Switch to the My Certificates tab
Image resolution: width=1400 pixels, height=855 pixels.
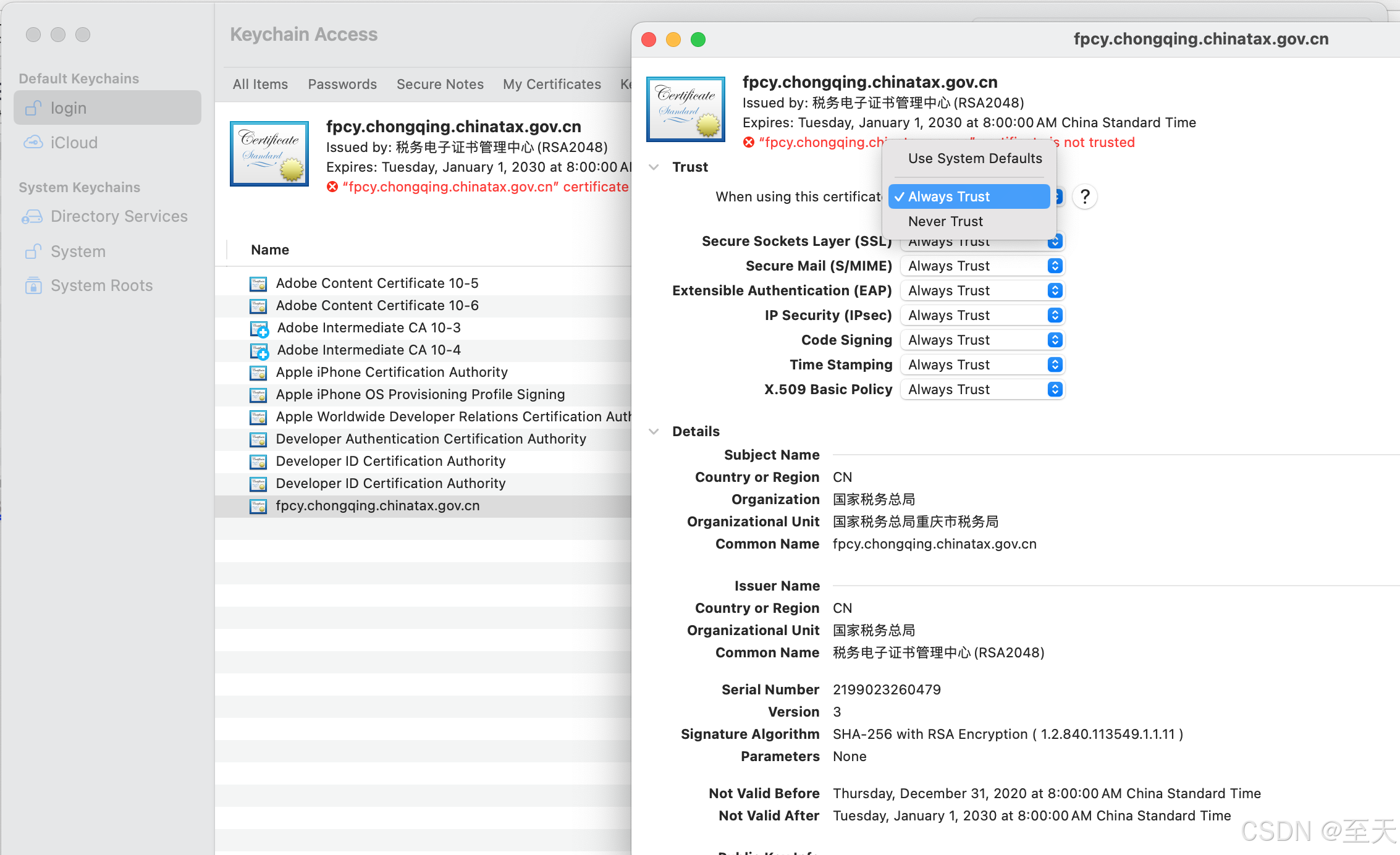(x=552, y=85)
